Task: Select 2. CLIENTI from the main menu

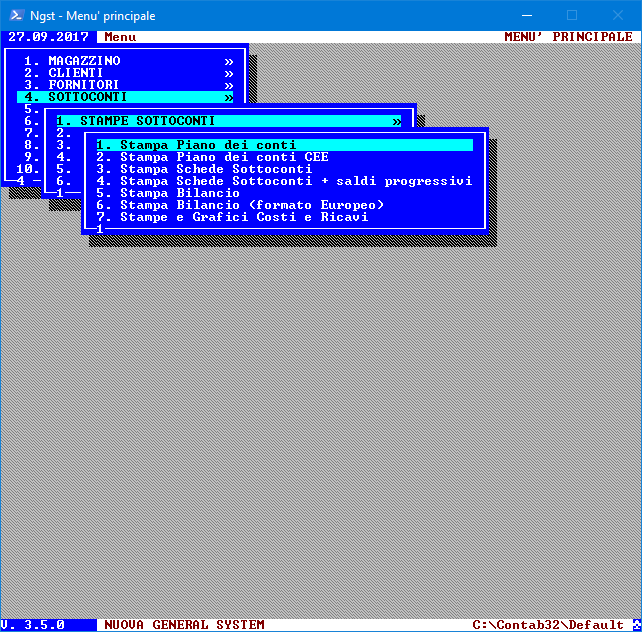Action: (76, 73)
